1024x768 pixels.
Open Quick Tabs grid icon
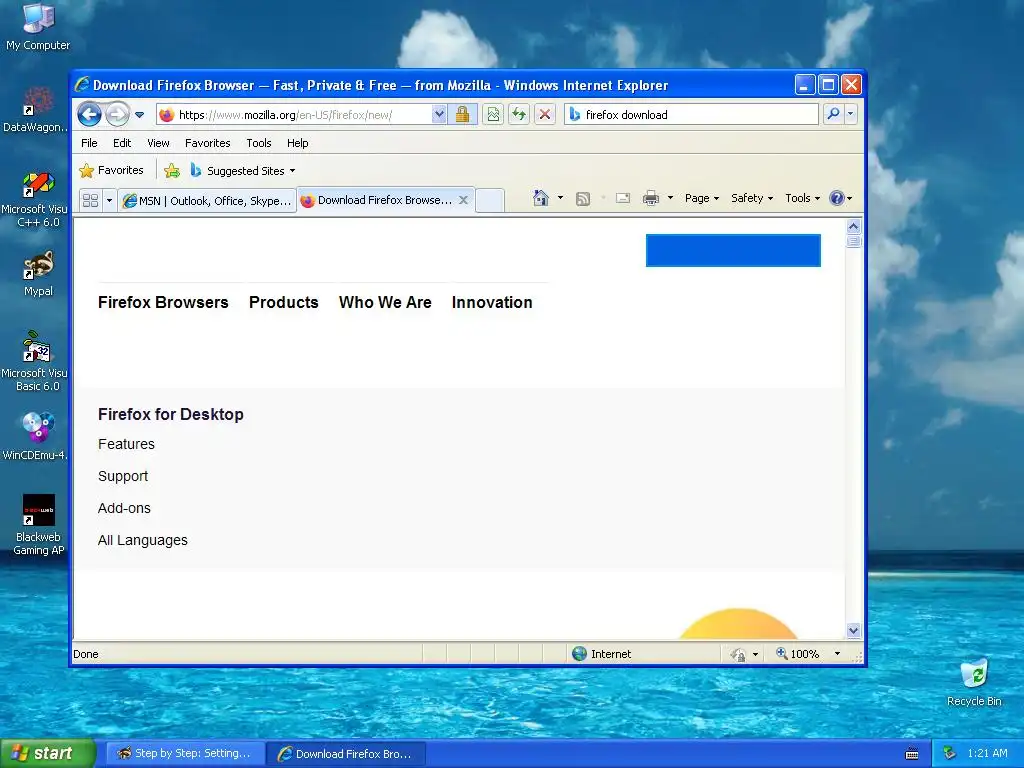(x=91, y=200)
